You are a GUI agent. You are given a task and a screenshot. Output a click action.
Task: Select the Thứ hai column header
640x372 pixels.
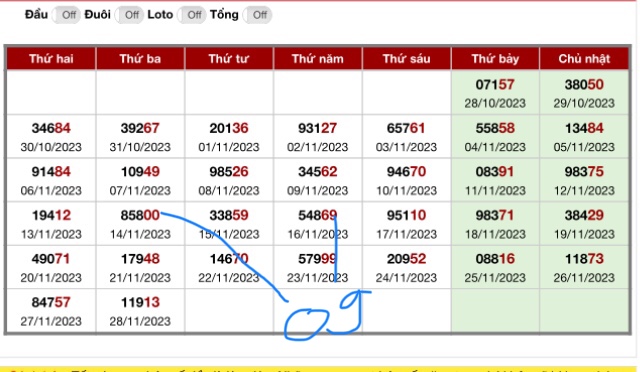51,59
